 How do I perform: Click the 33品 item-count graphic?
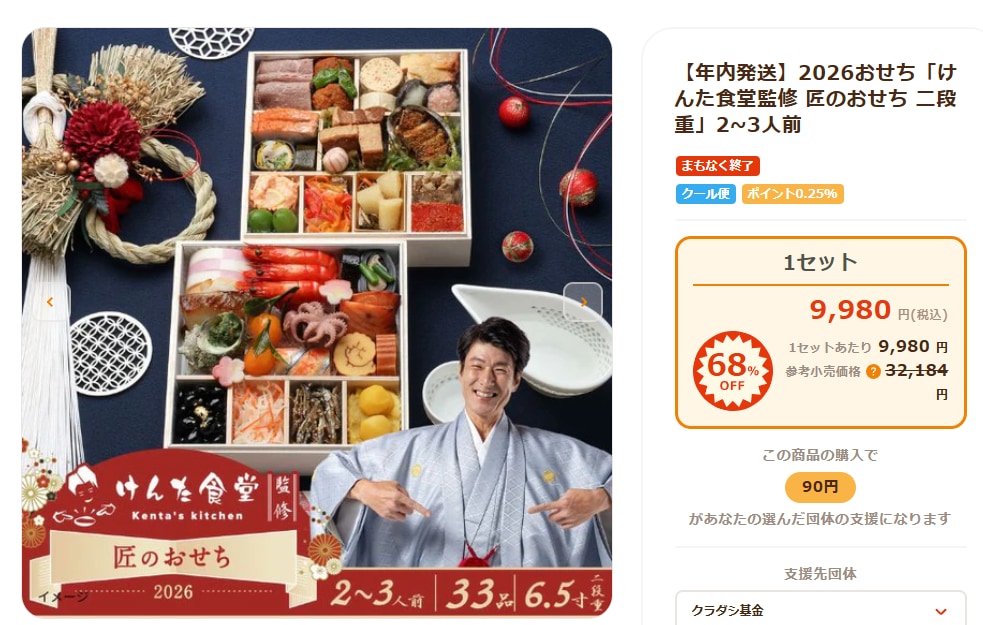[479, 594]
